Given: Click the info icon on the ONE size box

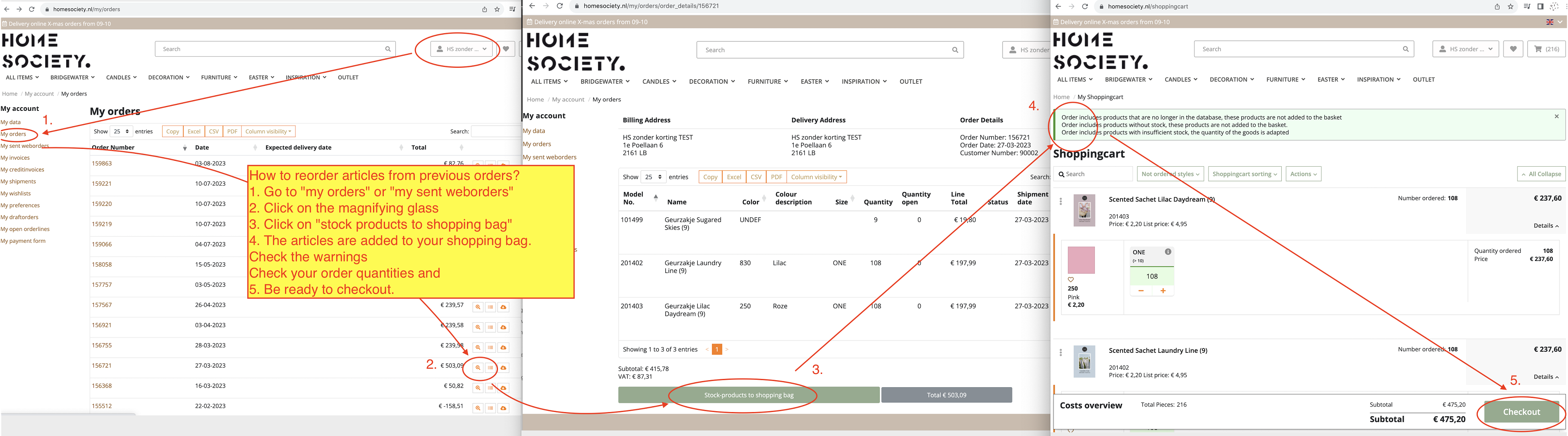Looking at the screenshot, I should [x=1168, y=252].
